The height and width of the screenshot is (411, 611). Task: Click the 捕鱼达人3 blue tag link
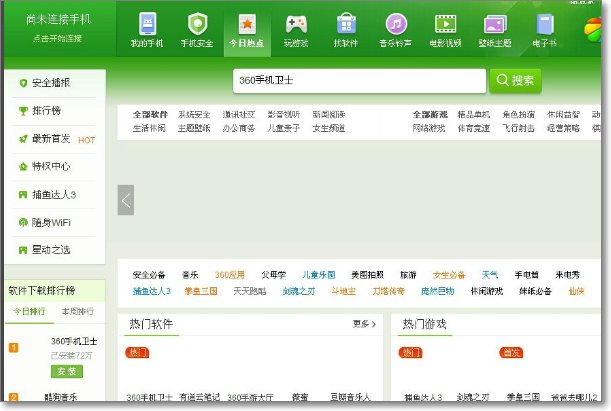pos(152,291)
